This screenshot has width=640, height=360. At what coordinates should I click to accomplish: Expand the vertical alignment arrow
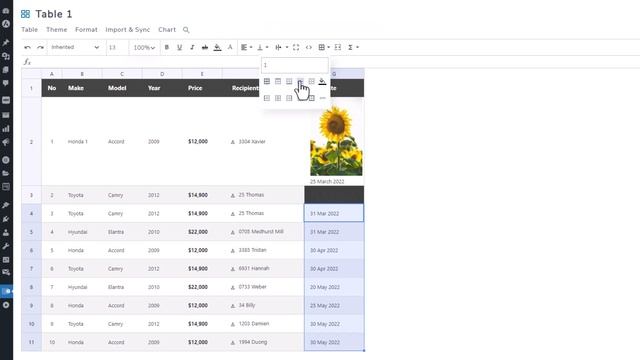click(267, 47)
